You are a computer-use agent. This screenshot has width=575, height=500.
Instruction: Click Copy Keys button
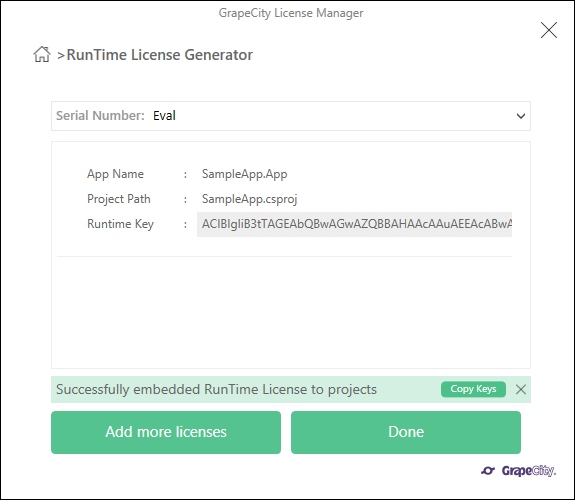coord(473,389)
